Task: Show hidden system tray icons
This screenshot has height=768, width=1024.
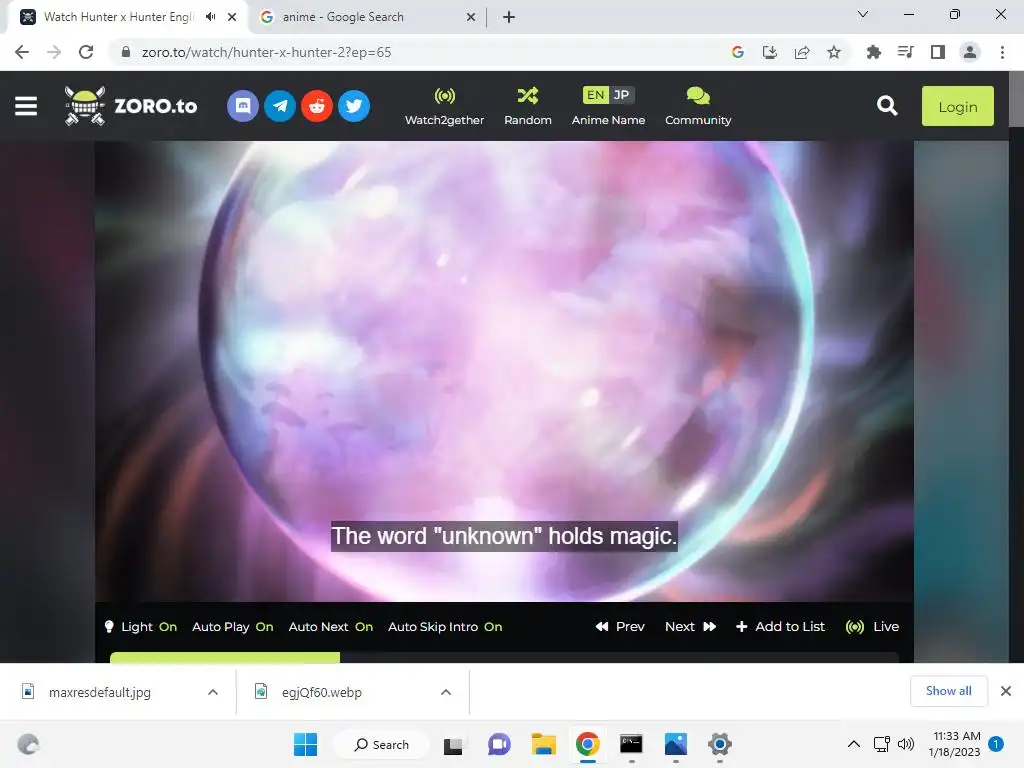Action: pyautogui.click(x=854, y=744)
